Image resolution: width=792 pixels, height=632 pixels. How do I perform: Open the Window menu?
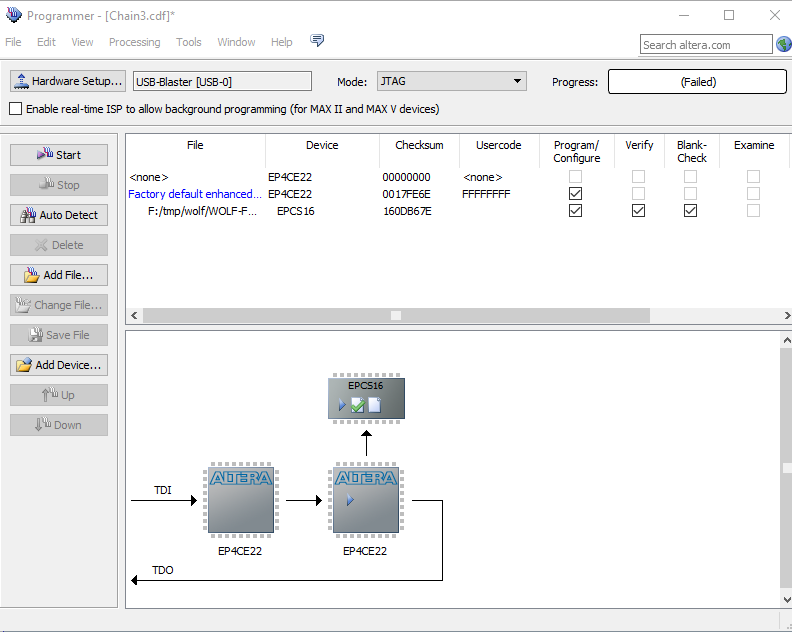236,42
